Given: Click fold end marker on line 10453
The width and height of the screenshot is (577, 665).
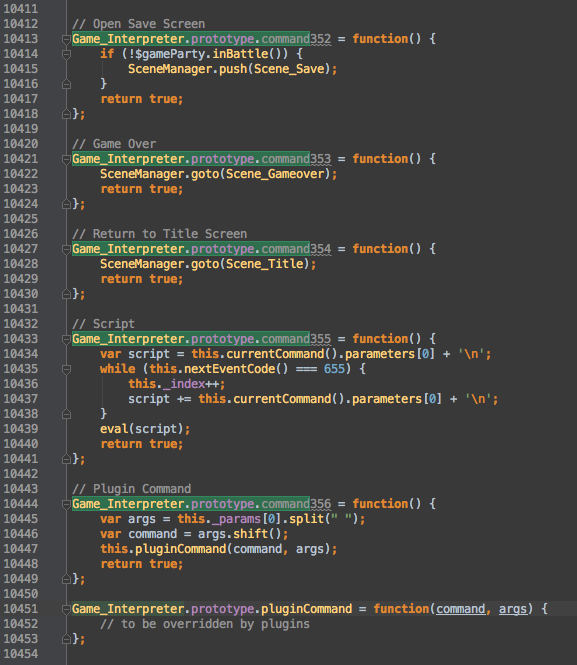Looking at the screenshot, I should coord(66,639).
